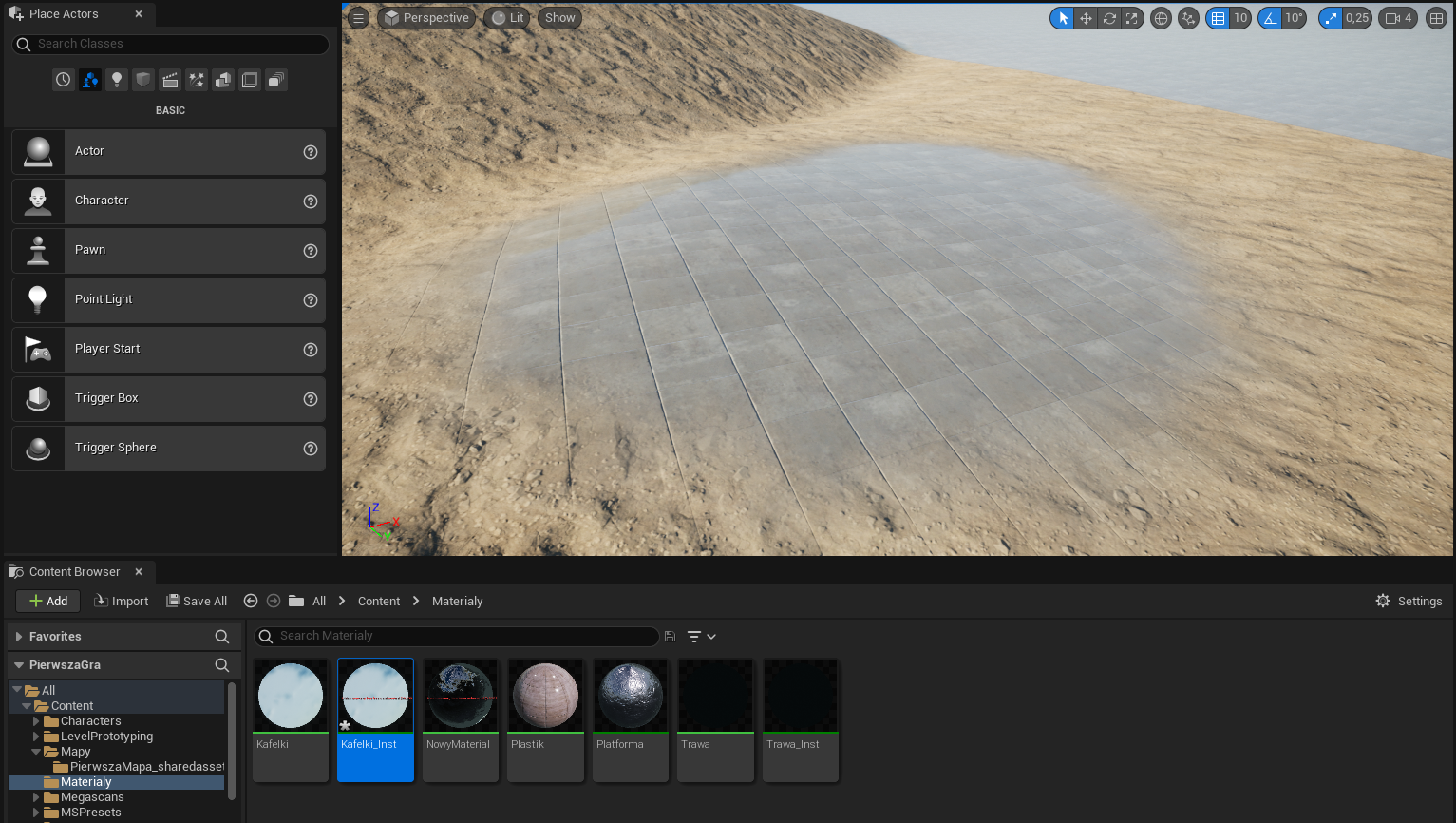
Task: Switch to the Cinematic actors category
Action: pos(170,80)
